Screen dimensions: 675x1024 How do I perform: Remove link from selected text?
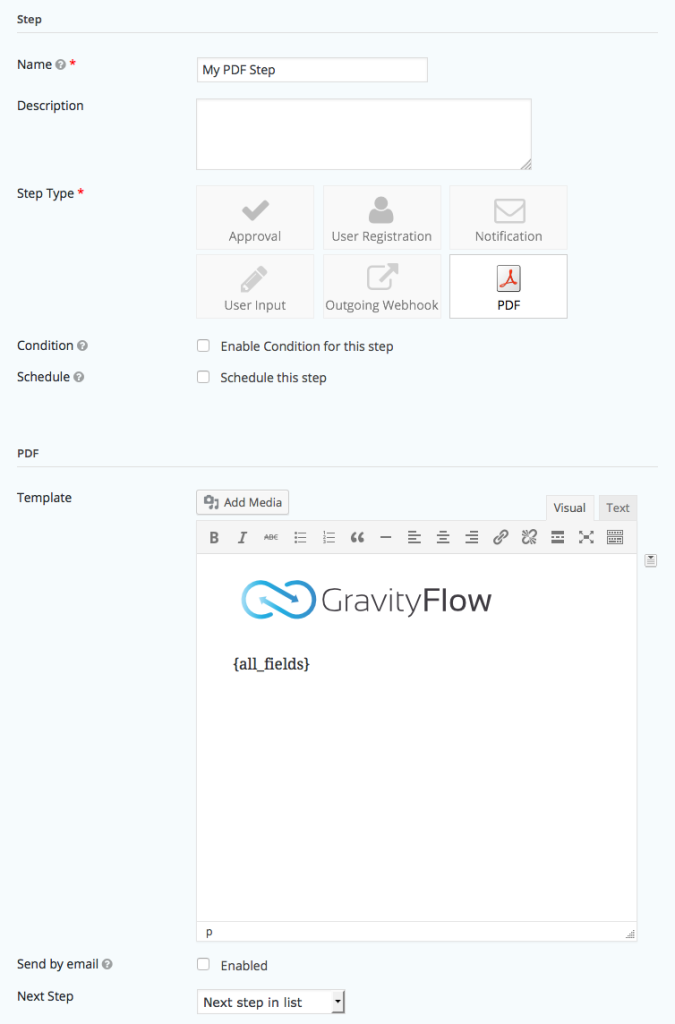coord(529,537)
